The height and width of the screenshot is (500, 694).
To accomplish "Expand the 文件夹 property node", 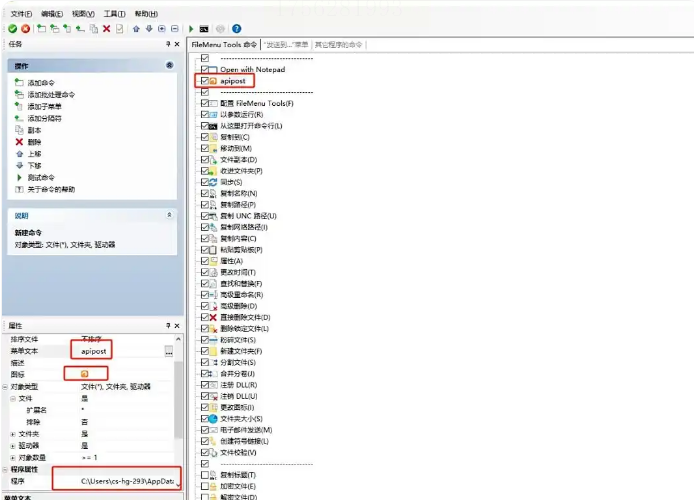I will [13, 434].
